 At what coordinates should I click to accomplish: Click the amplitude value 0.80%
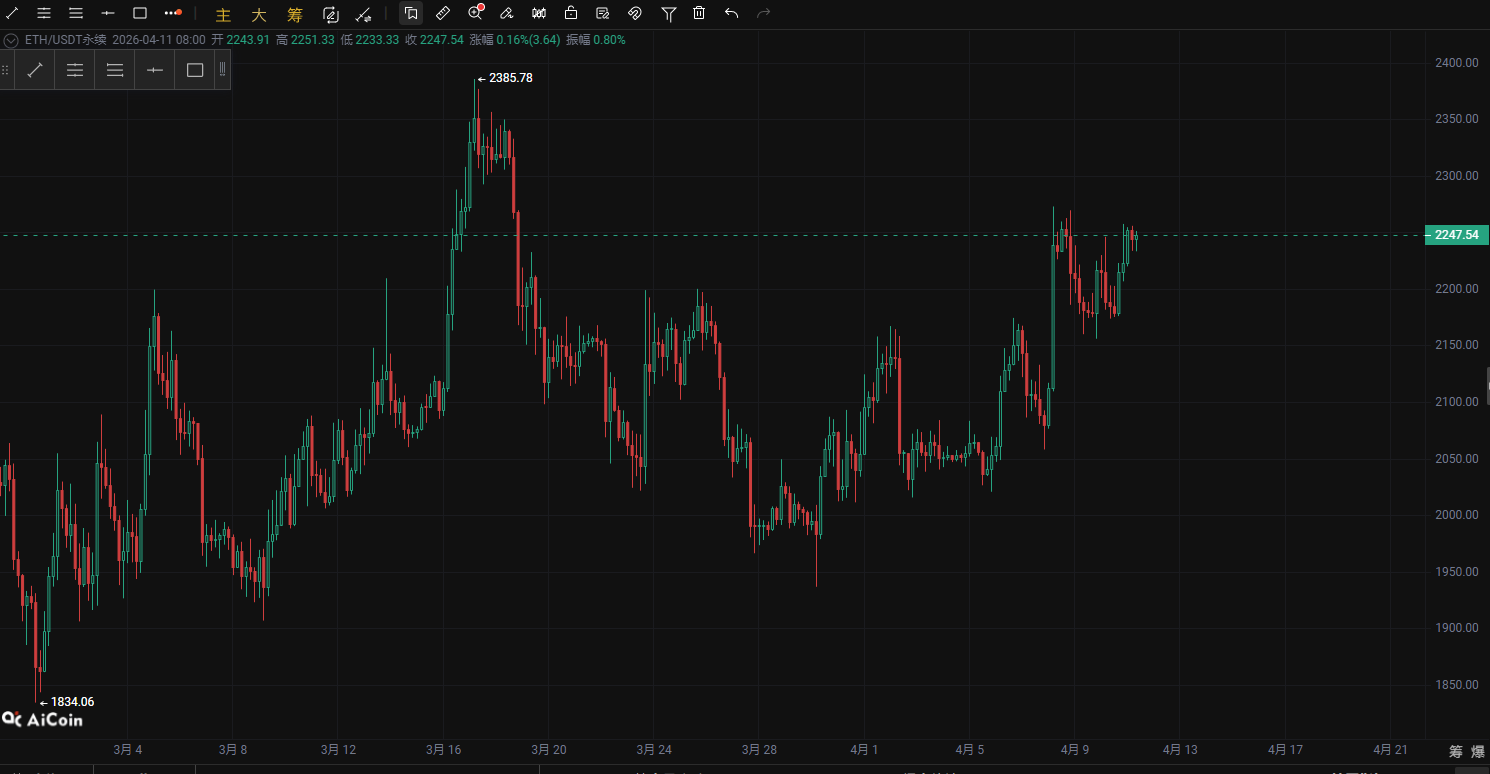[x=609, y=40]
